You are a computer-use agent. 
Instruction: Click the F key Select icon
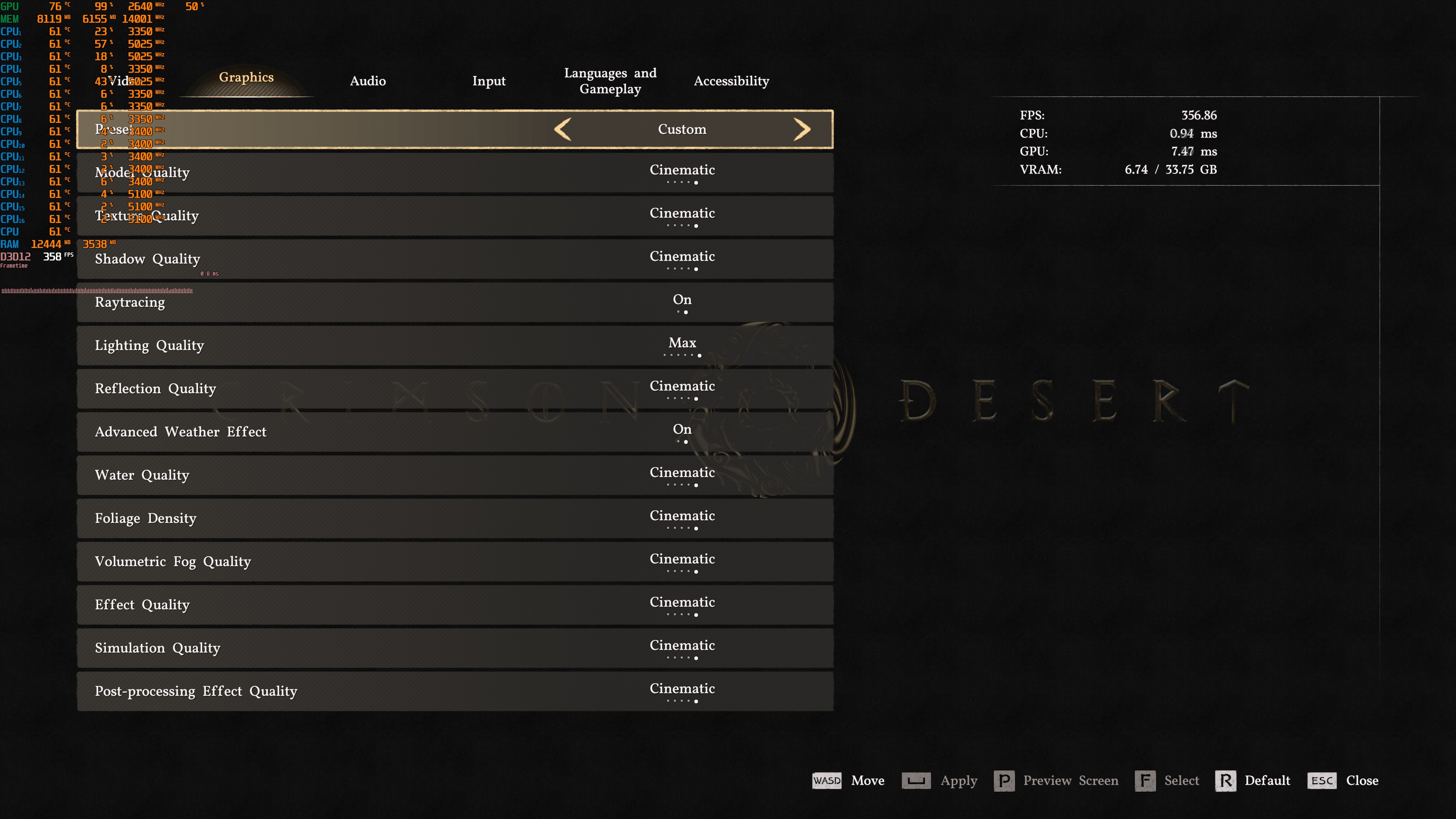1145,781
